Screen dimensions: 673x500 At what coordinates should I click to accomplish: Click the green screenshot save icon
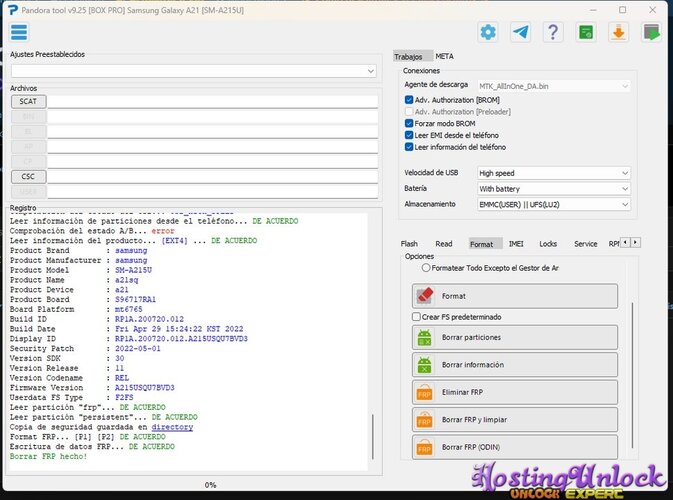[x=586, y=32]
